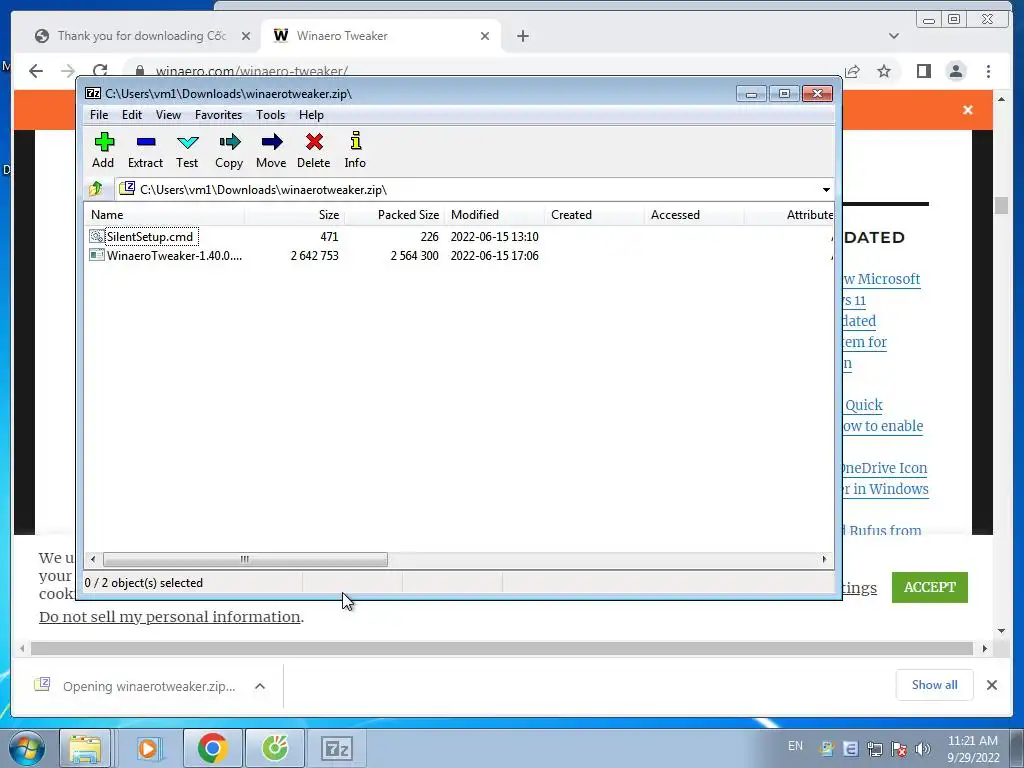The height and width of the screenshot is (768, 1024).
Task: Open the 7-Zip File menu
Action: [99, 115]
